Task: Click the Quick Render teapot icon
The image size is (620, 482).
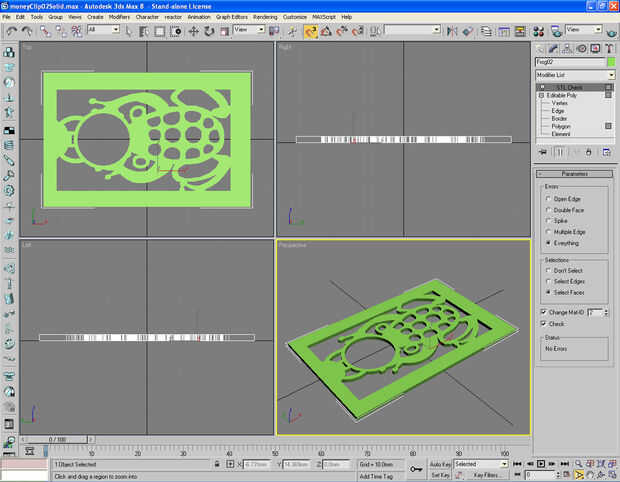Action: 612,32
